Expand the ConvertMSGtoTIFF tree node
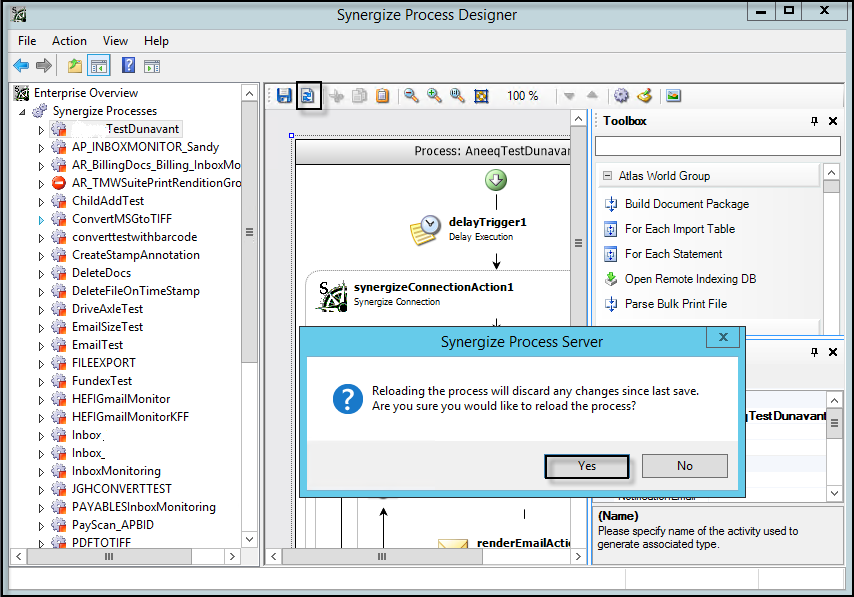Image resolution: width=854 pixels, height=597 pixels. coord(41,220)
